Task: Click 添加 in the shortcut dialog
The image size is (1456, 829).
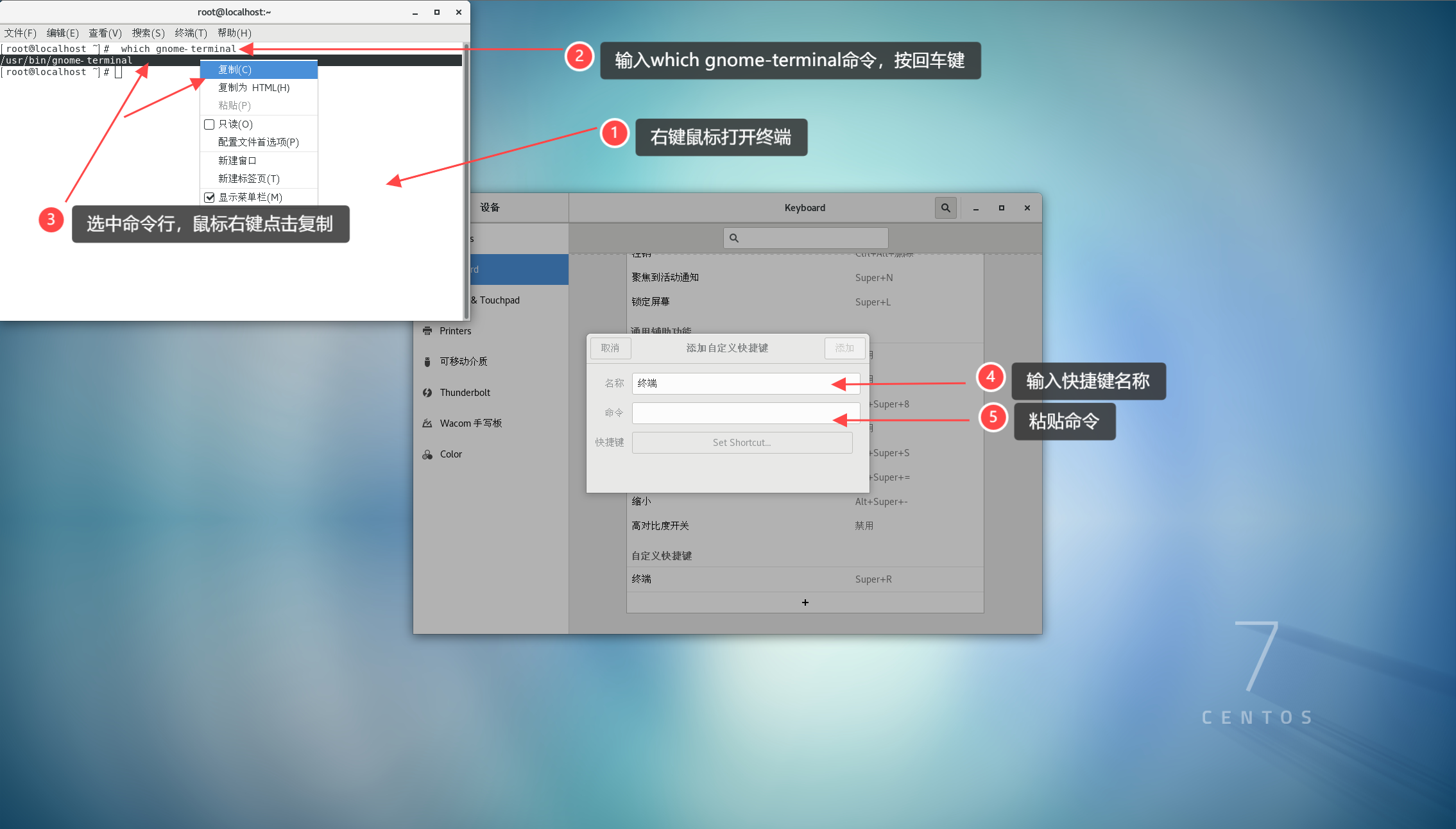Action: (x=844, y=348)
